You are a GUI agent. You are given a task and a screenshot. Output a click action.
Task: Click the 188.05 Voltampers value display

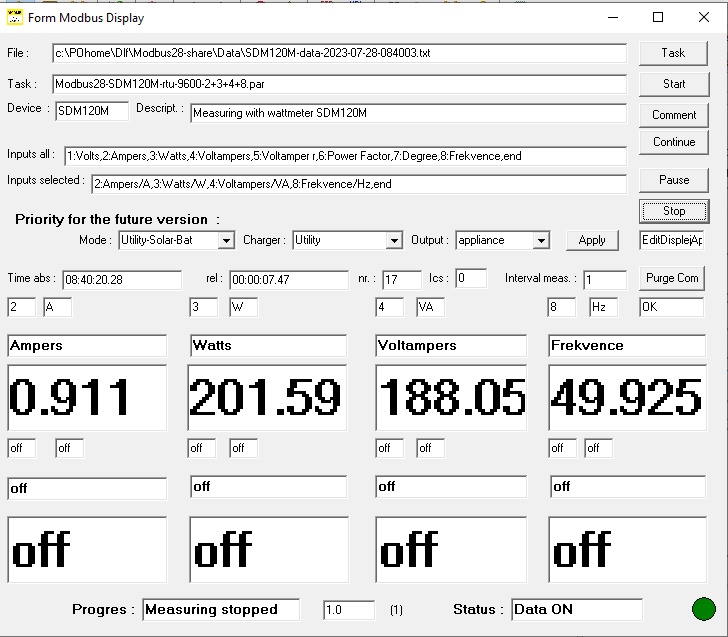point(451,397)
